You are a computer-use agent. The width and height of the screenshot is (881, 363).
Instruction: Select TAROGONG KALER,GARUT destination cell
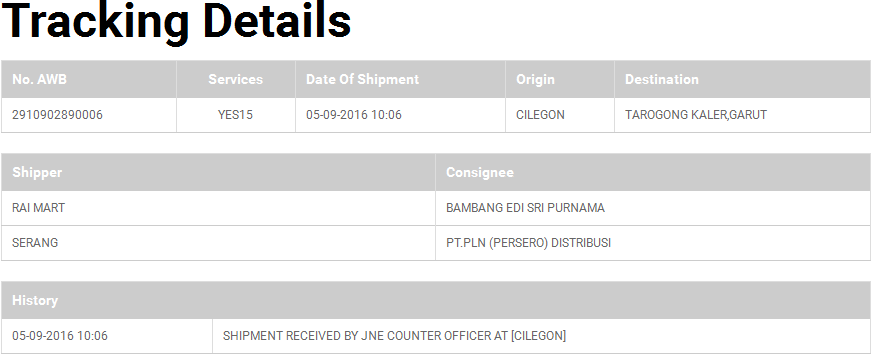coord(696,115)
